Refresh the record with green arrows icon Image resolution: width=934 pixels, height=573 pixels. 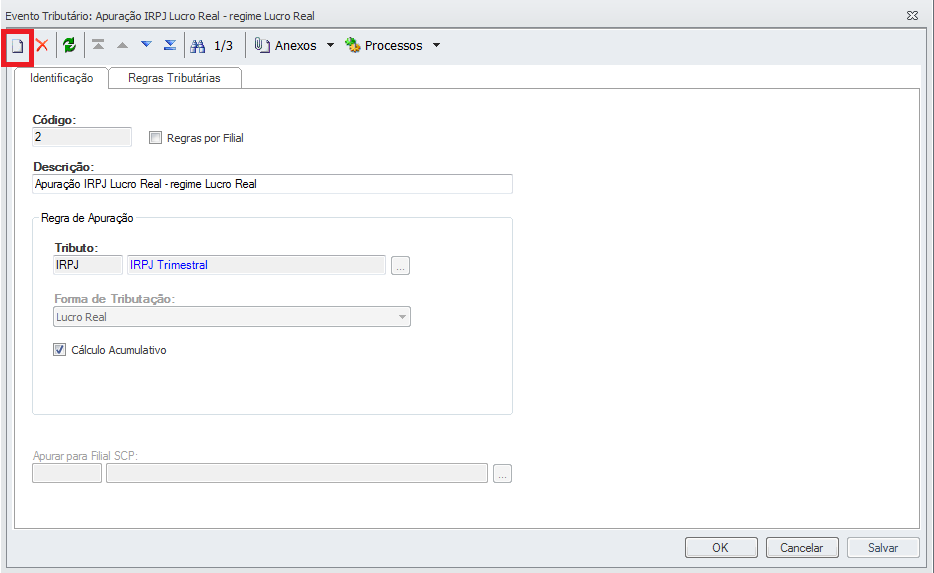(70, 46)
